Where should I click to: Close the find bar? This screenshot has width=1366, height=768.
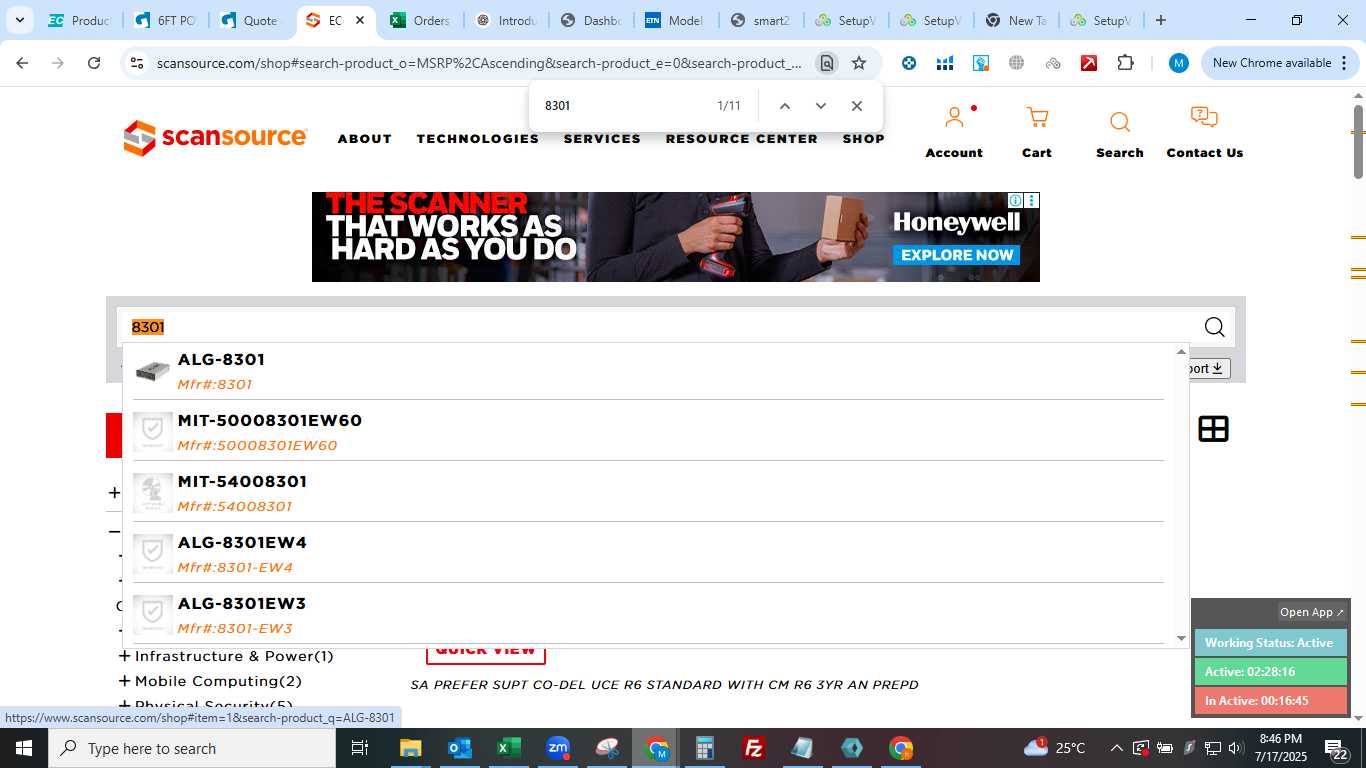tap(857, 106)
